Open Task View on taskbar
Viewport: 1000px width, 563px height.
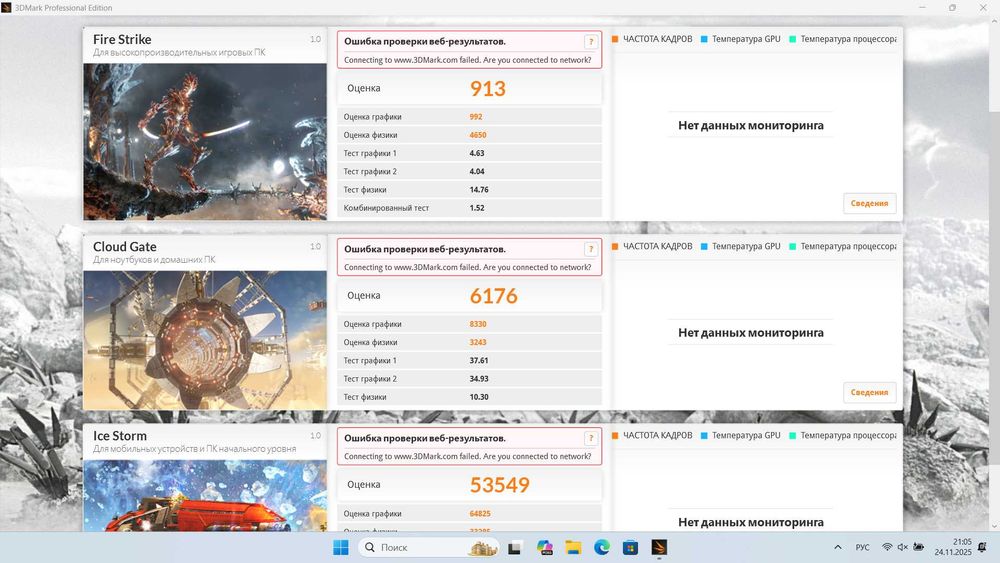515,547
